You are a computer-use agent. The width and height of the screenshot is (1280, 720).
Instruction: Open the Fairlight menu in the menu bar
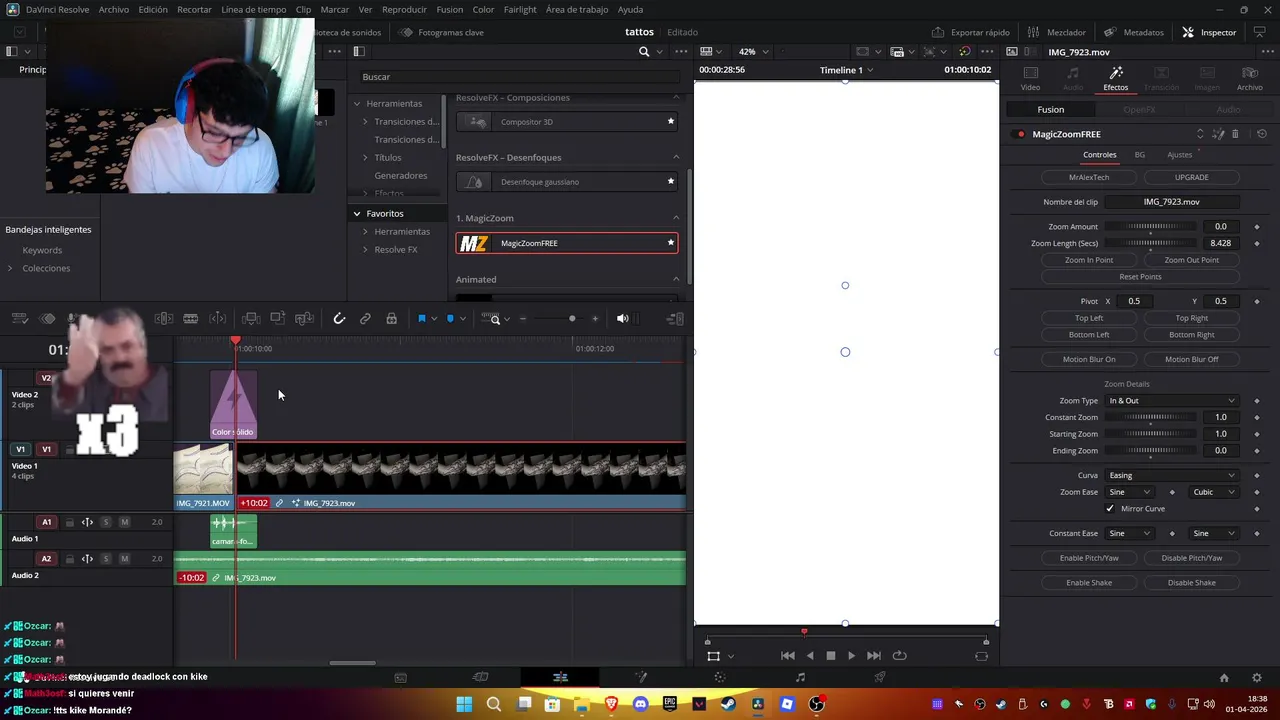[x=520, y=9]
